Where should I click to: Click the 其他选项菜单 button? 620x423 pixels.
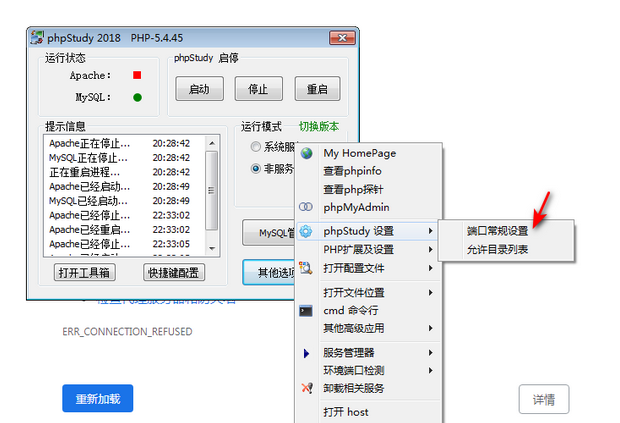point(269,272)
